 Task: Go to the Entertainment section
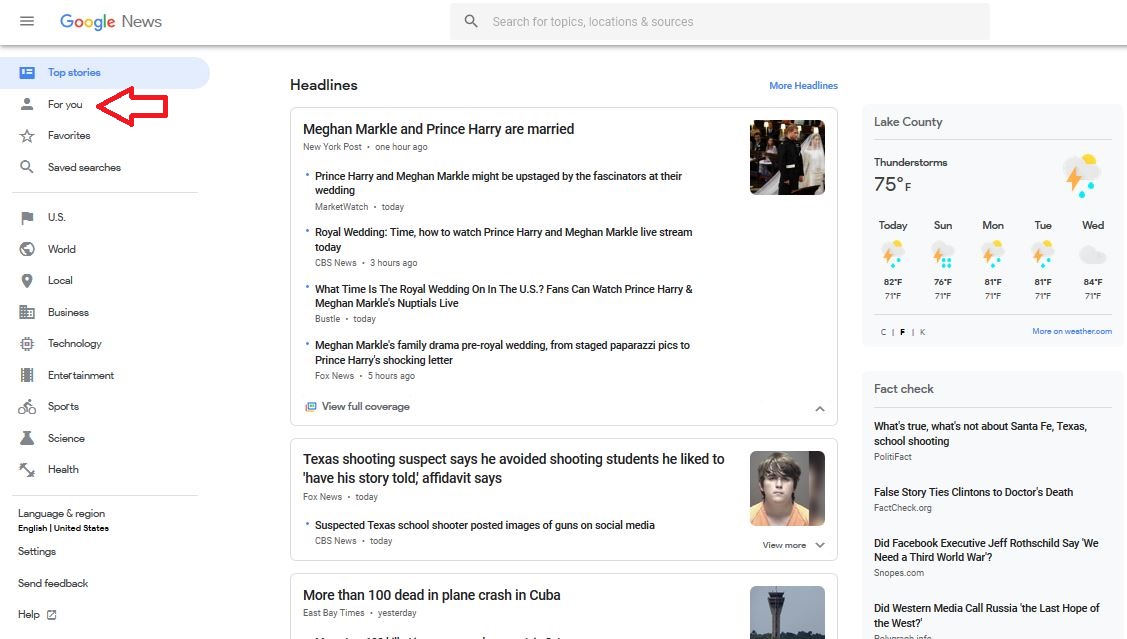(80, 375)
